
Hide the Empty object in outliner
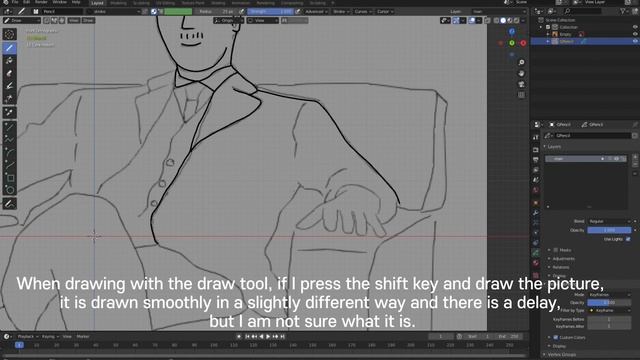pyautogui.click(x=635, y=34)
